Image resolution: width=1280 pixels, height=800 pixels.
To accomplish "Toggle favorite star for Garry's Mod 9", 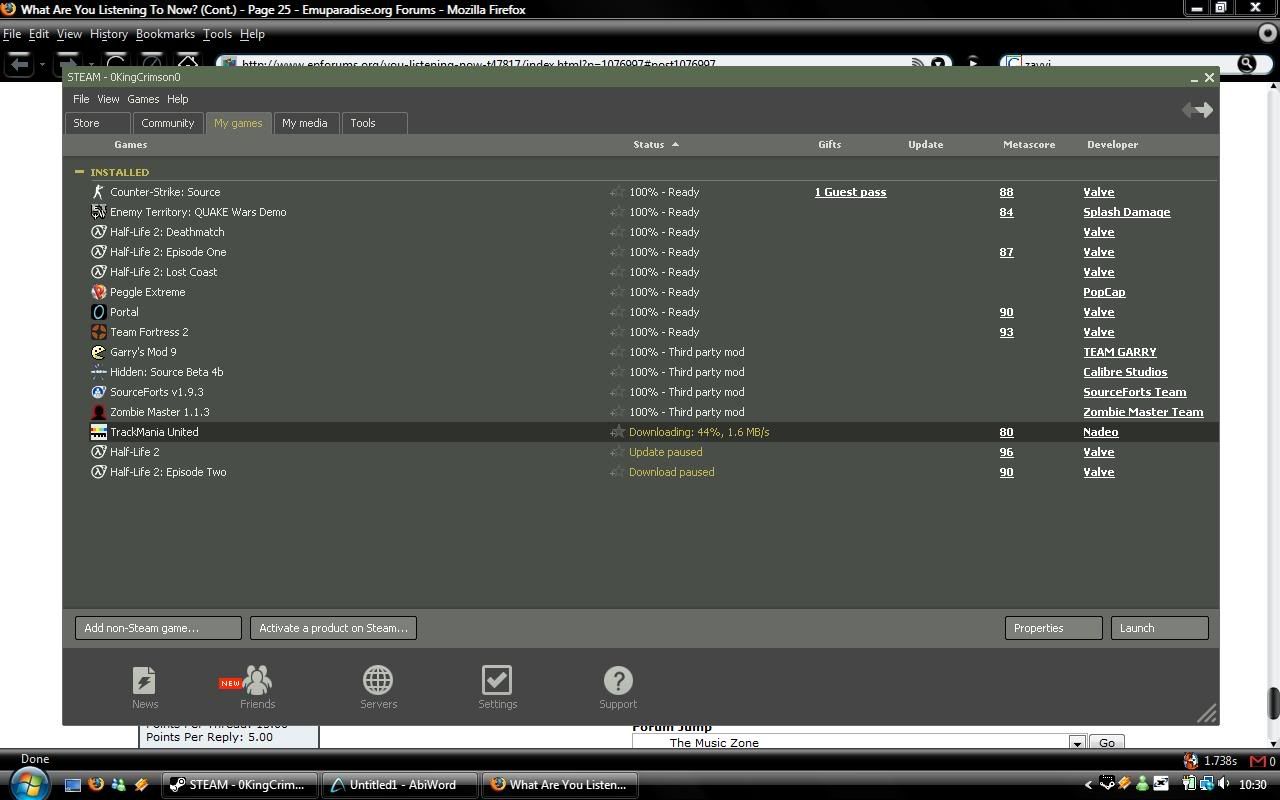I will [617, 352].
